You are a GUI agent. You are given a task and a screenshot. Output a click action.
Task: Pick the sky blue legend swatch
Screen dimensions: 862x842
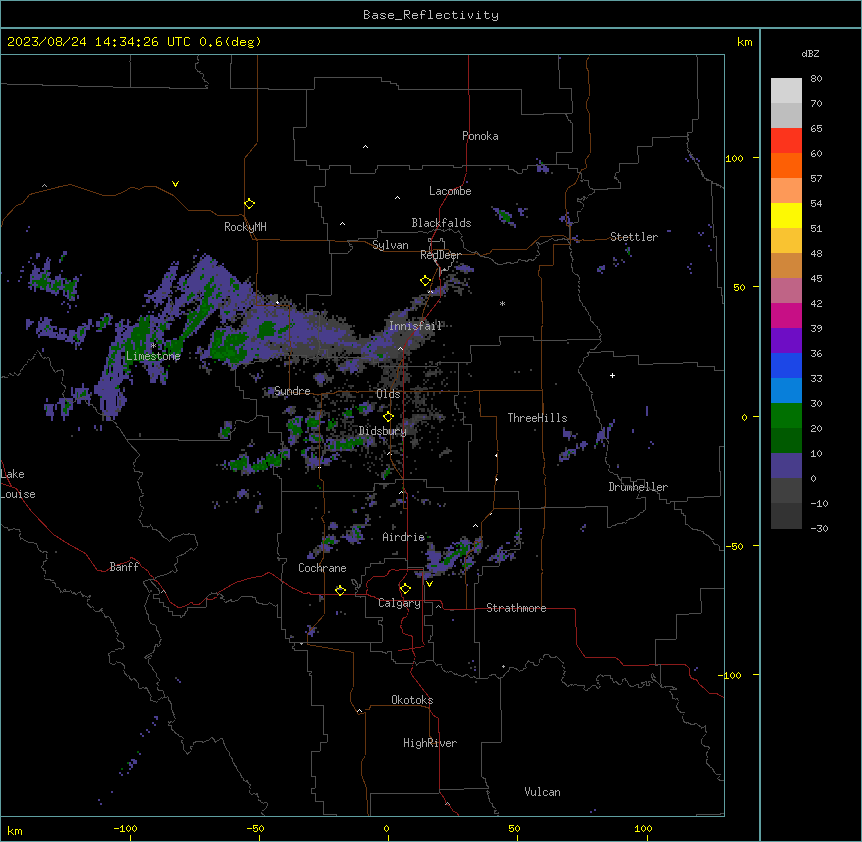click(x=786, y=391)
